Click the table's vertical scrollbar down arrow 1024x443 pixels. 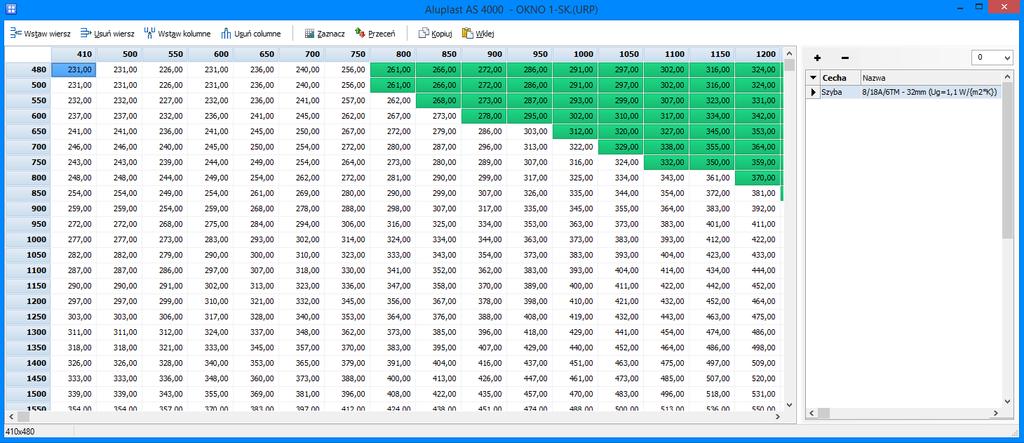(789, 405)
